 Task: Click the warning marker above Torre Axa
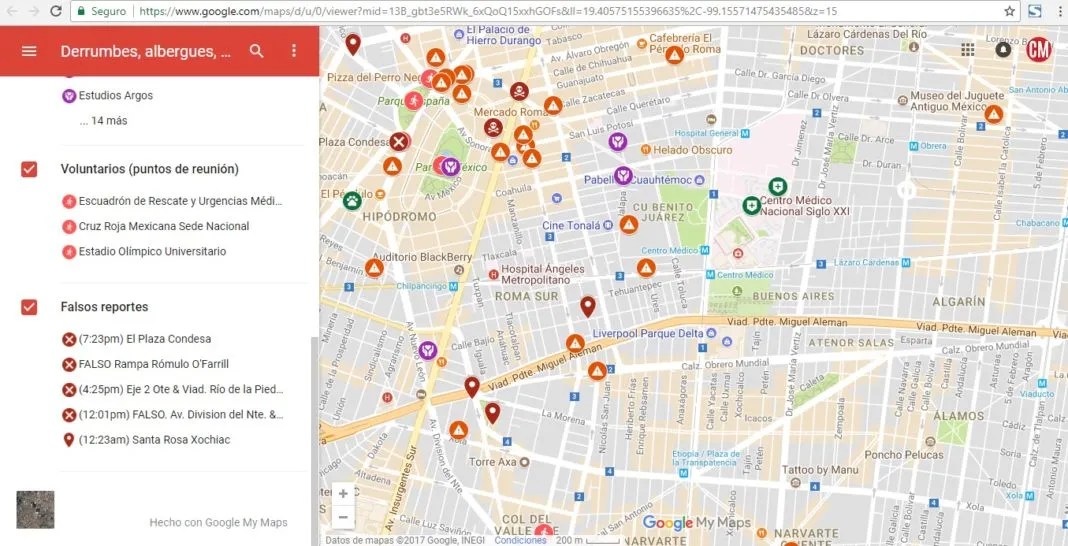pos(458,430)
